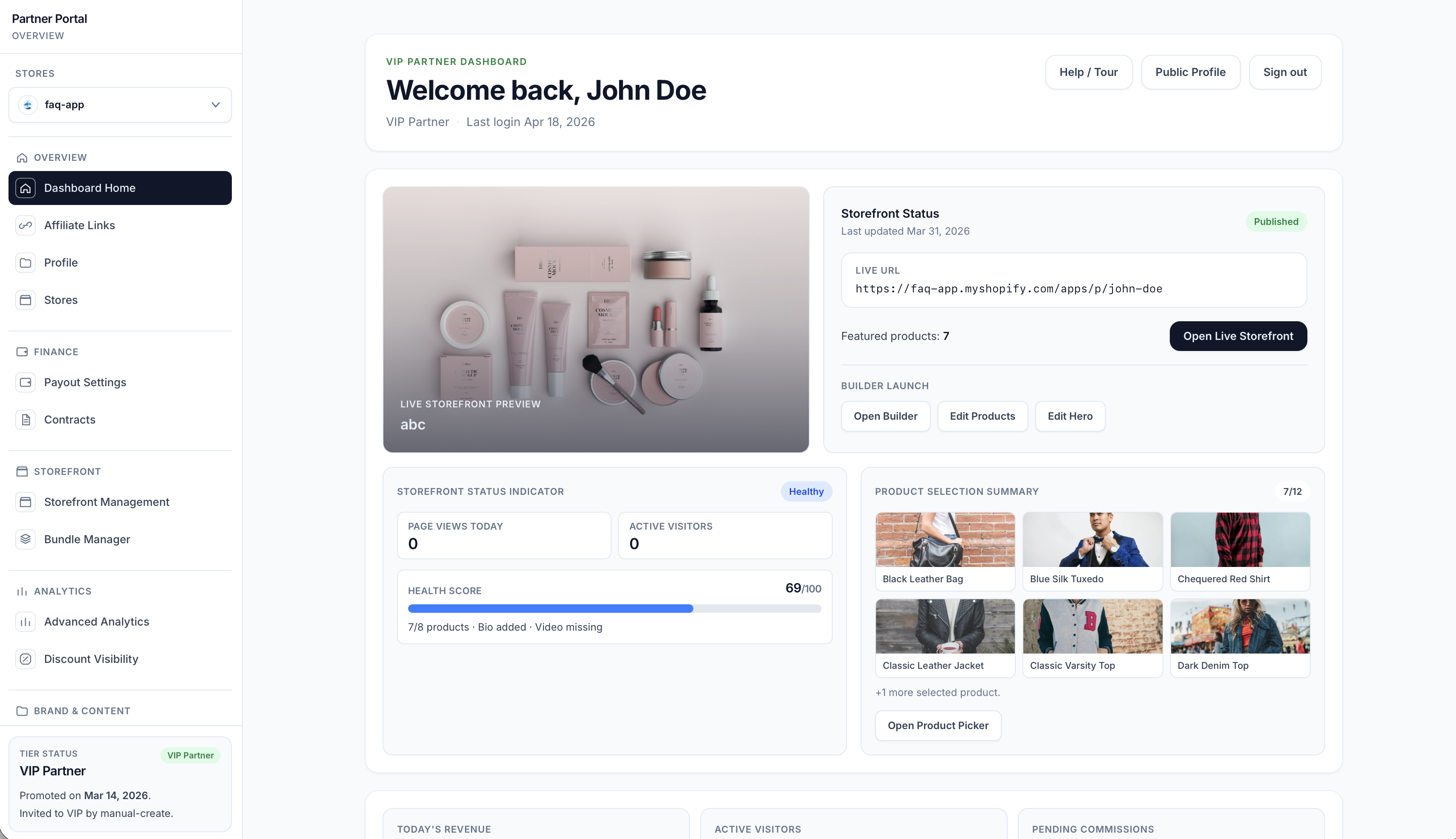Click the Healthy status badge
Screen dimensions: 1456x839
click(806, 491)
